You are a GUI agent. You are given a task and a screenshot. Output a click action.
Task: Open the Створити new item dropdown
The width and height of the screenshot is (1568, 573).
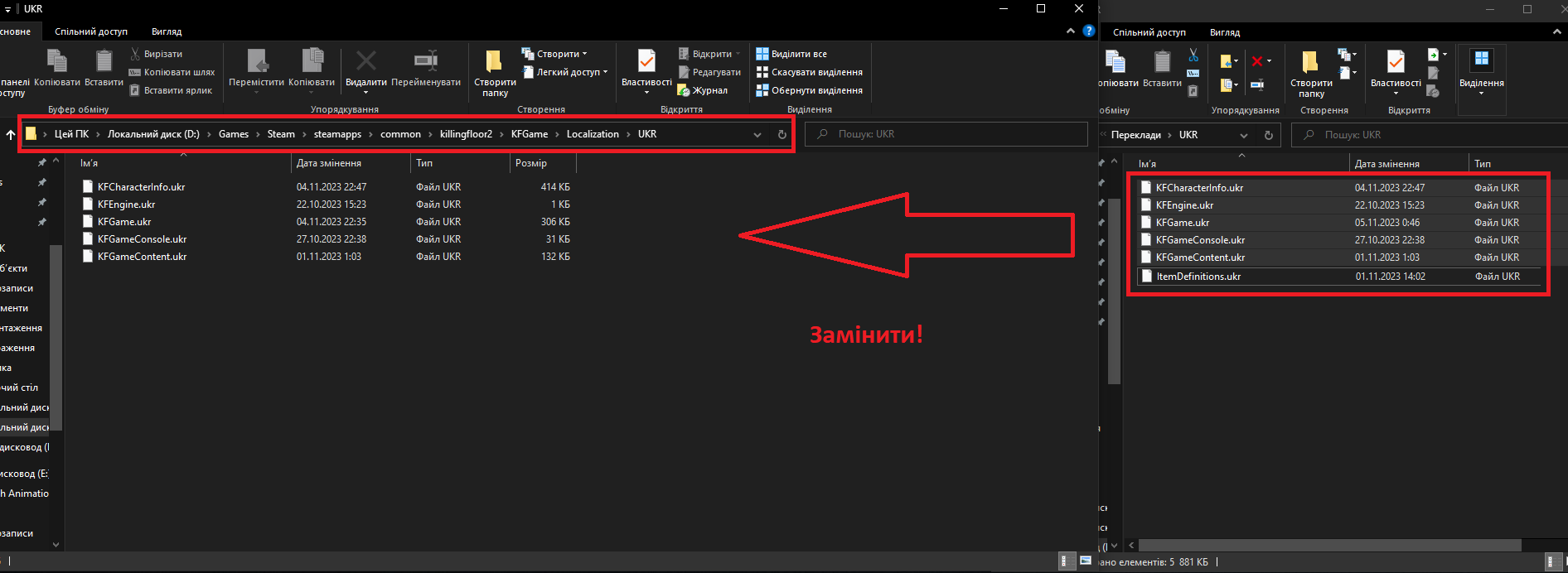(554, 54)
